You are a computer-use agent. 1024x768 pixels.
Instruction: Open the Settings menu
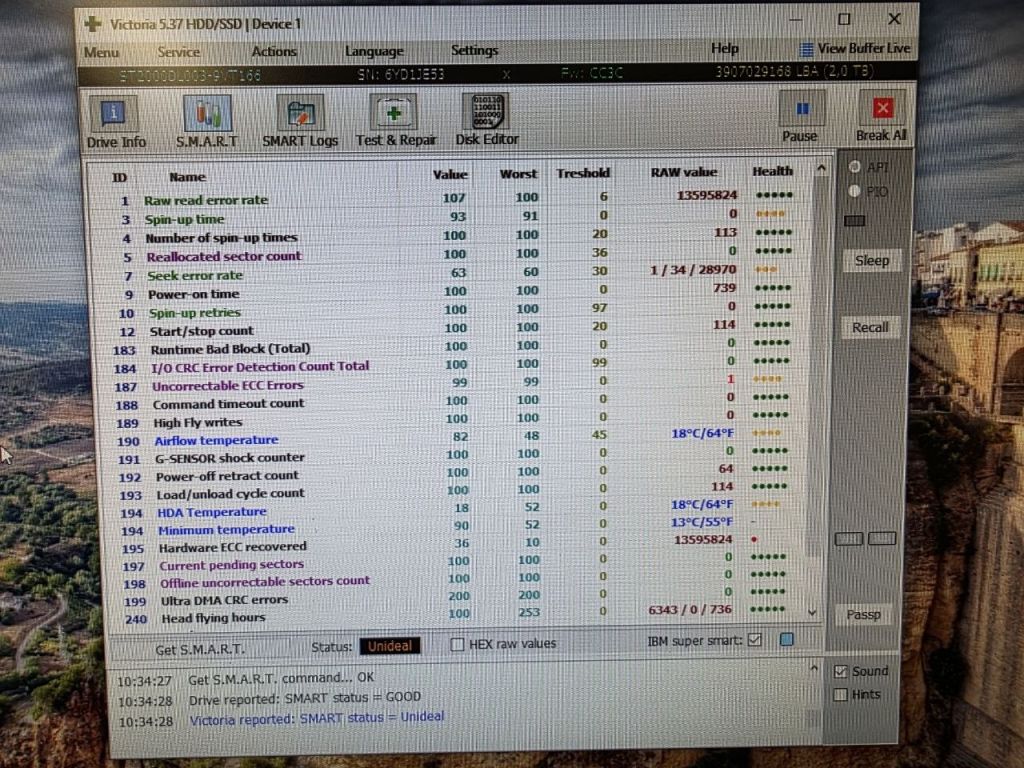click(x=475, y=50)
